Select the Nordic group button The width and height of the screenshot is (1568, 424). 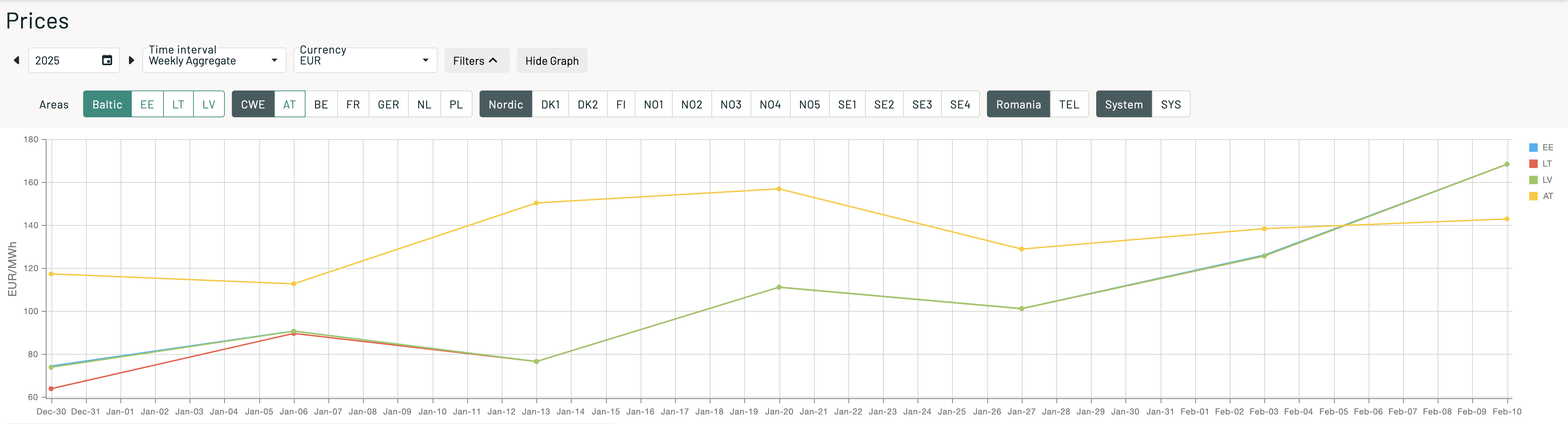pyautogui.click(x=505, y=104)
